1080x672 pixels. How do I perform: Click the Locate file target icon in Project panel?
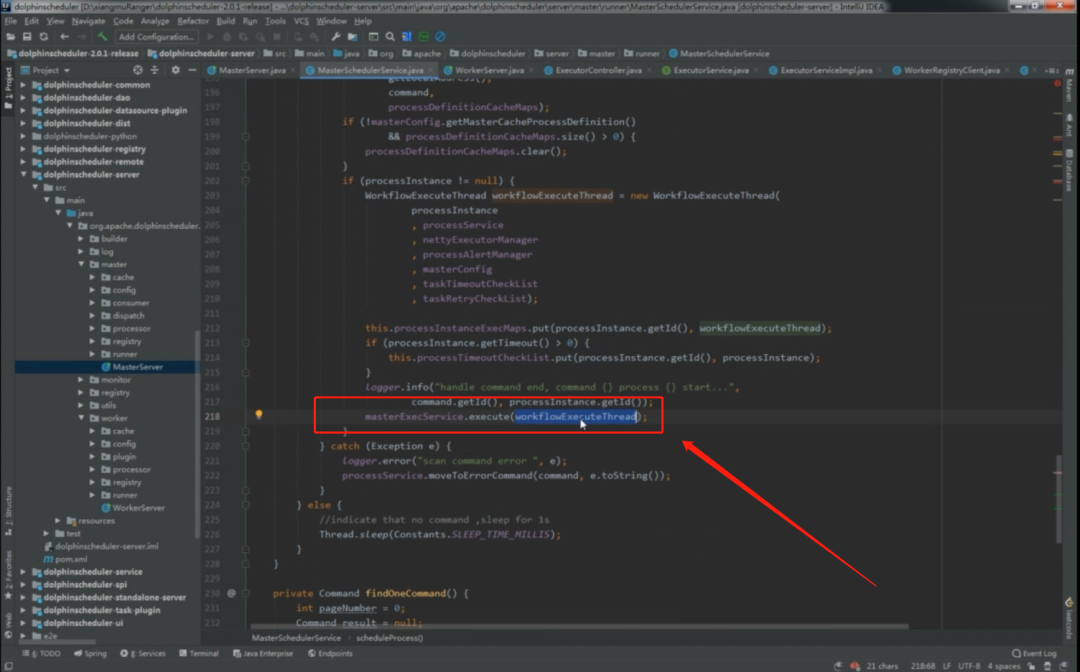138,70
